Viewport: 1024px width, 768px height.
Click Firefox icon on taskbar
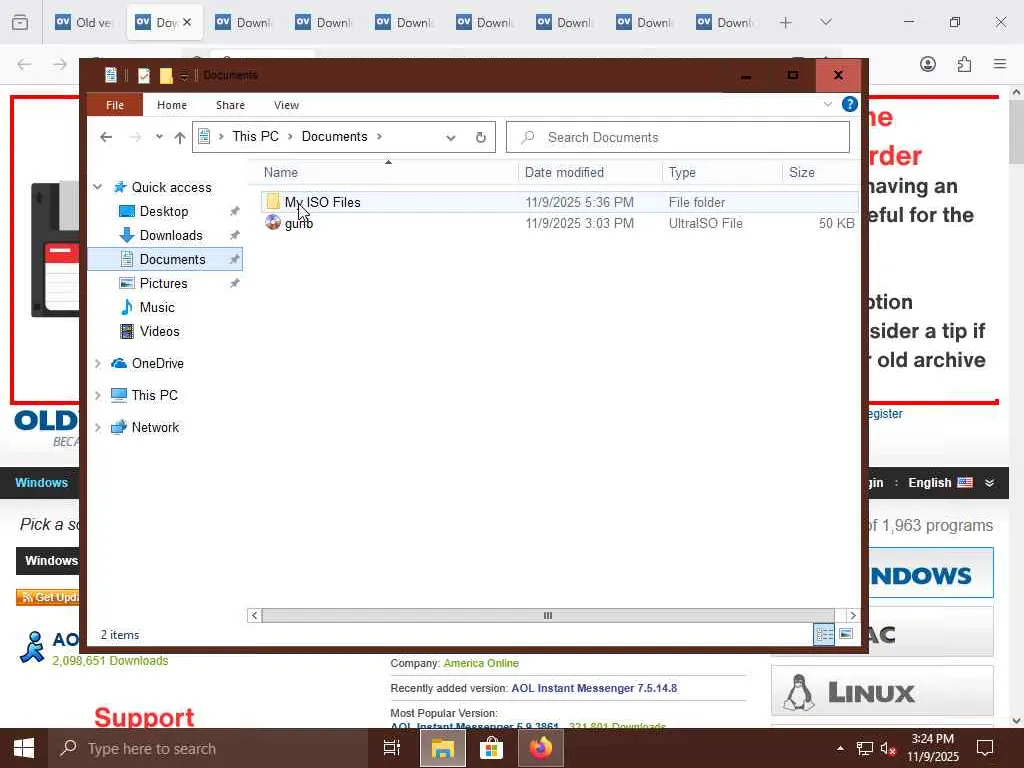(x=541, y=748)
